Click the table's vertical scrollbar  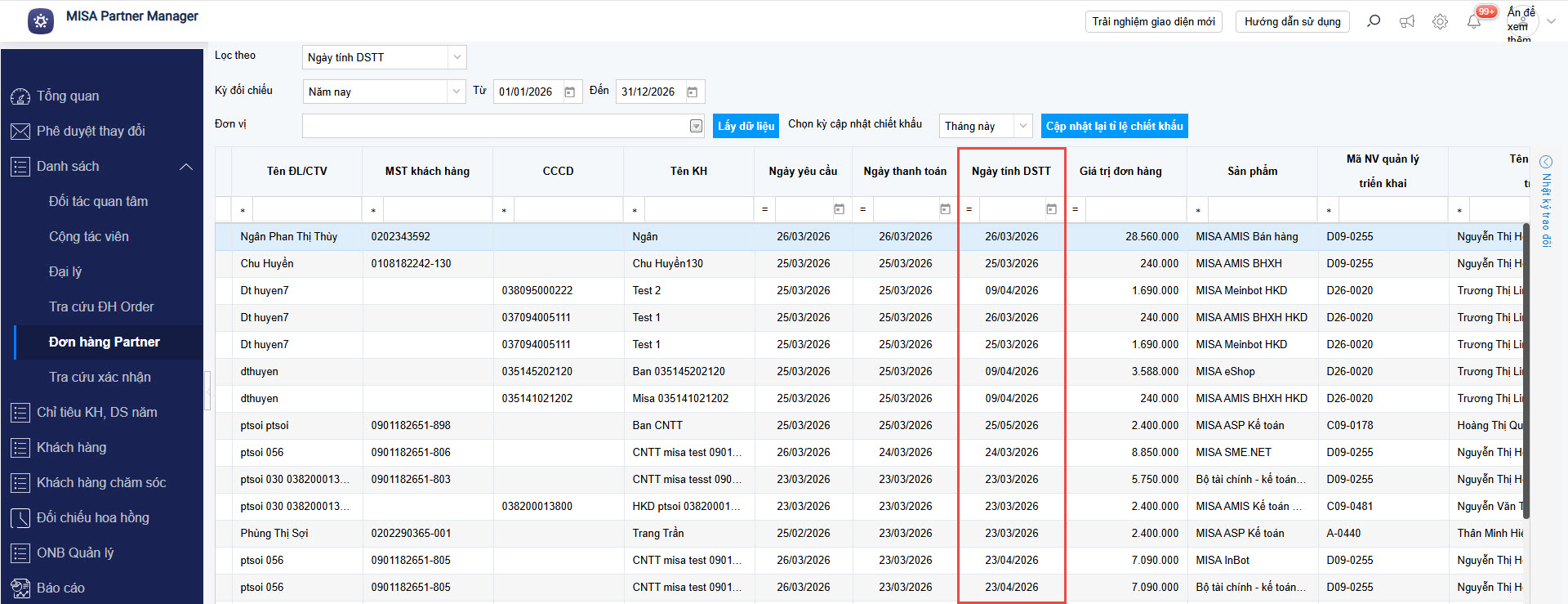[1525, 368]
